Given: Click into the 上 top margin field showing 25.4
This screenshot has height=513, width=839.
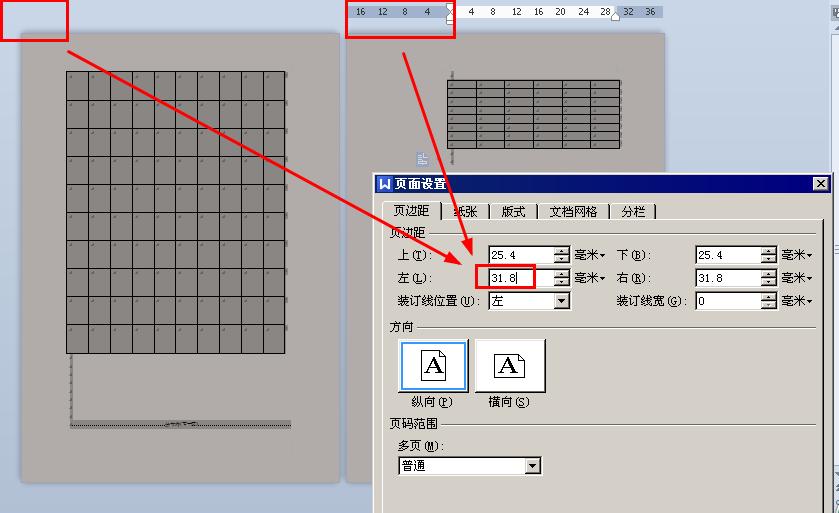Looking at the screenshot, I should click(521, 255).
